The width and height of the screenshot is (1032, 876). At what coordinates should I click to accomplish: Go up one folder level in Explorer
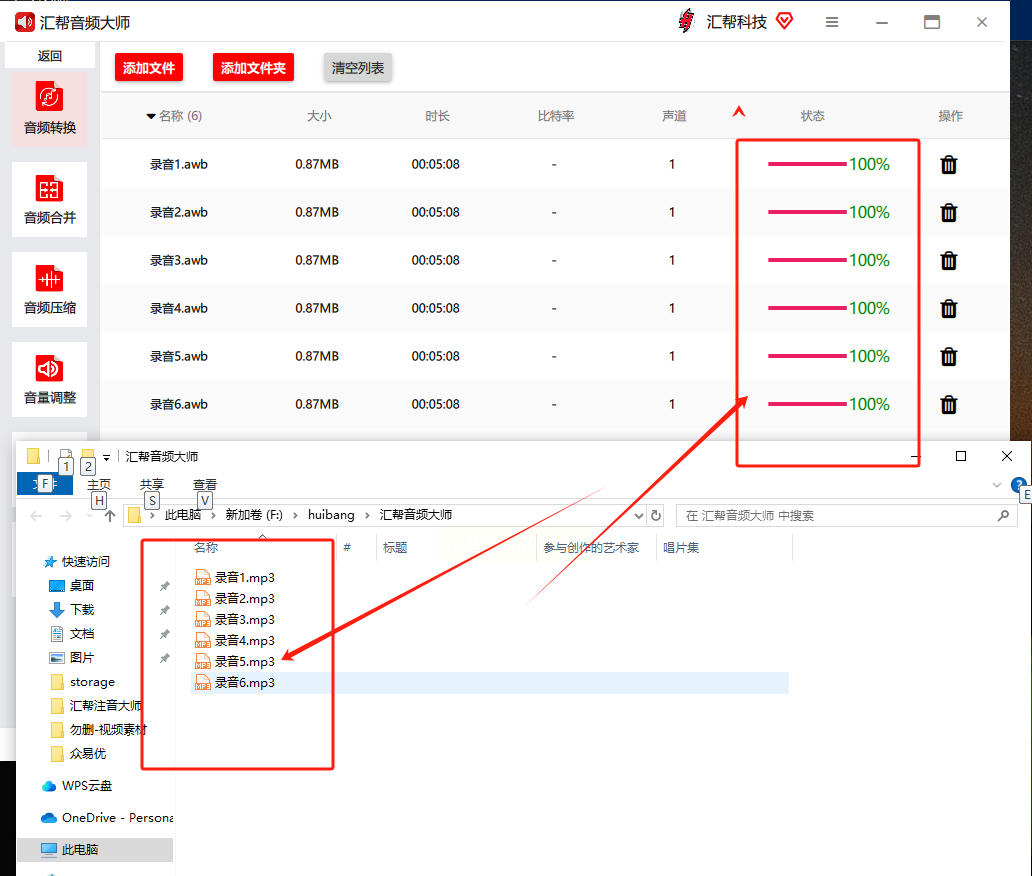[x=110, y=516]
